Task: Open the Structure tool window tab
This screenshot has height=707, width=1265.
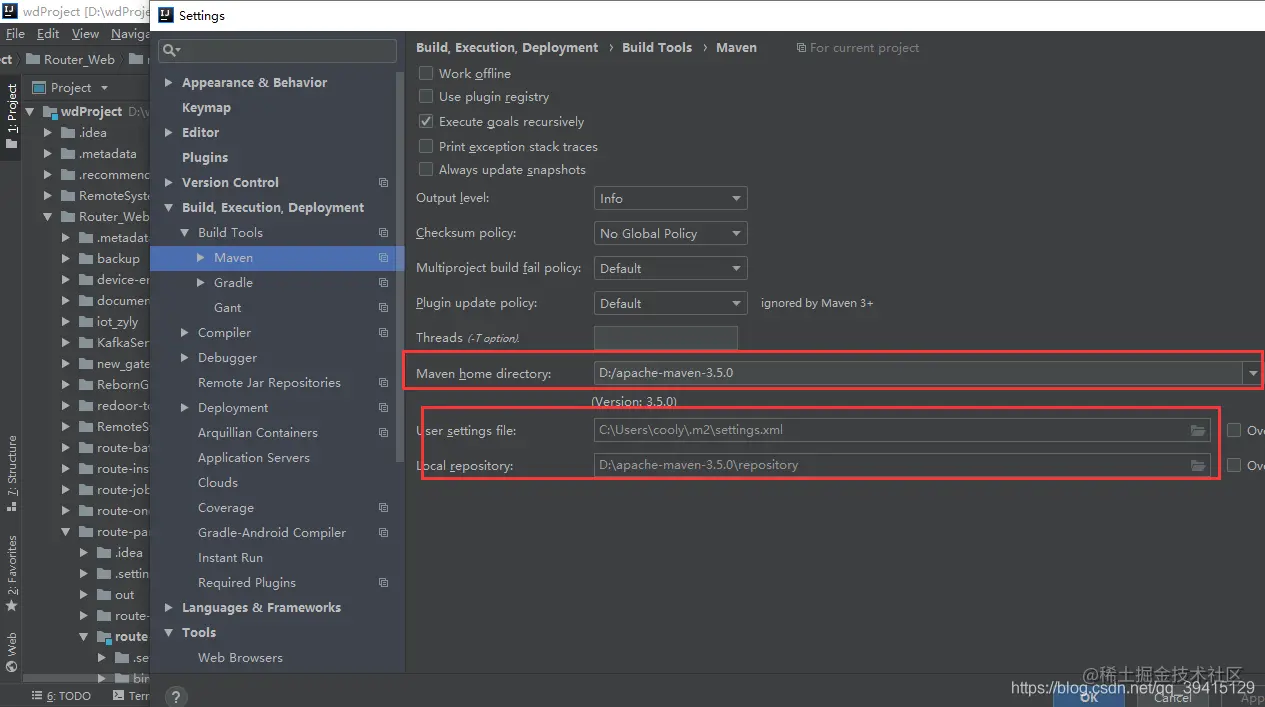Action: pos(12,472)
